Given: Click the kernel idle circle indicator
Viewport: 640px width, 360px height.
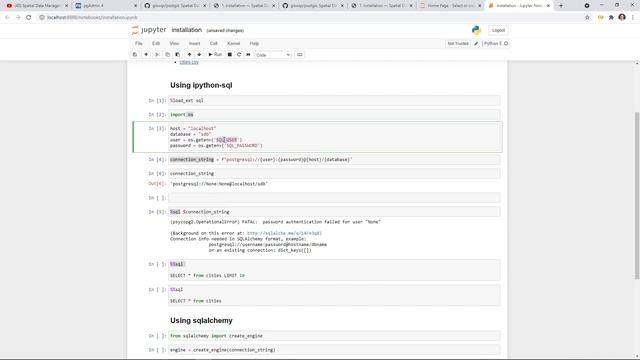Looking at the screenshot, I should [506, 43].
